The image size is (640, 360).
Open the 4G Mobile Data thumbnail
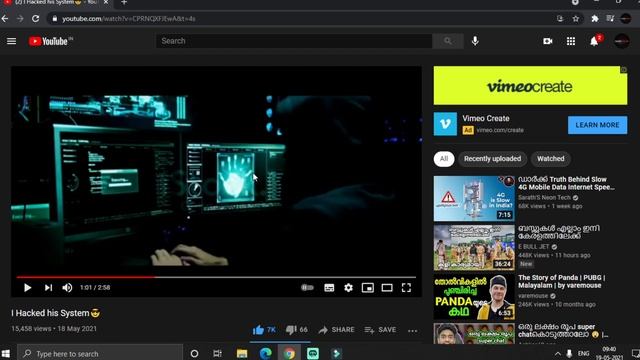pos(474,198)
